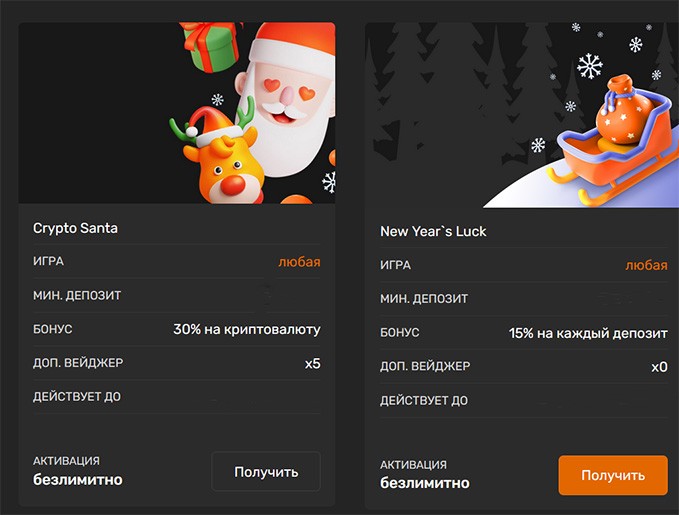
Task: Open the New Year's Luck sleigh banner
Action: [522, 115]
